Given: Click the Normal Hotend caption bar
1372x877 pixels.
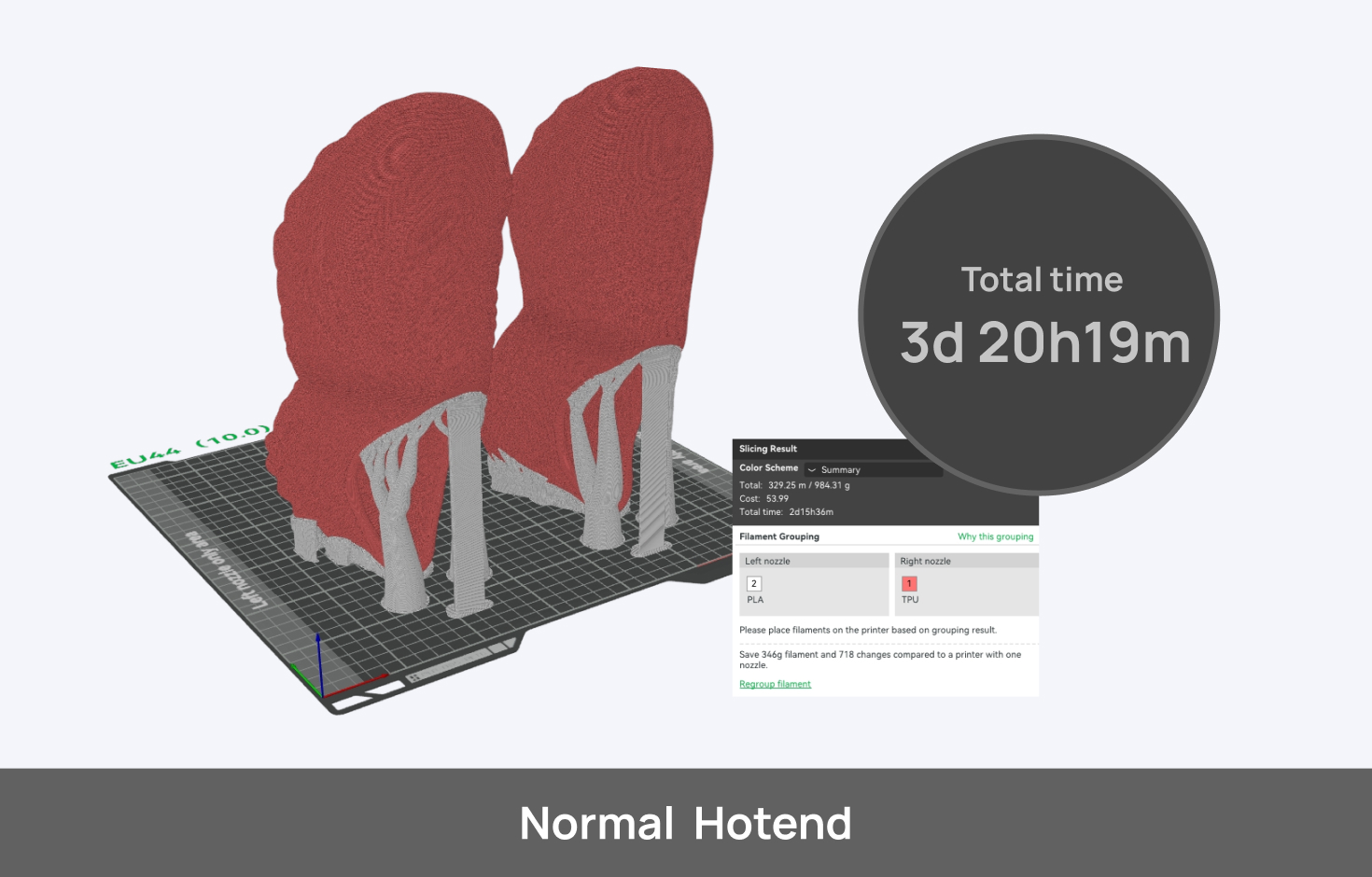Looking at the screenshot, I should (686, 823).
